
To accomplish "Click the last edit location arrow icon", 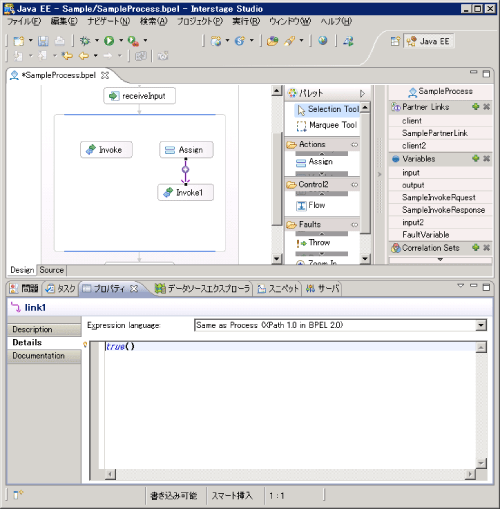I will pos(67,56).
